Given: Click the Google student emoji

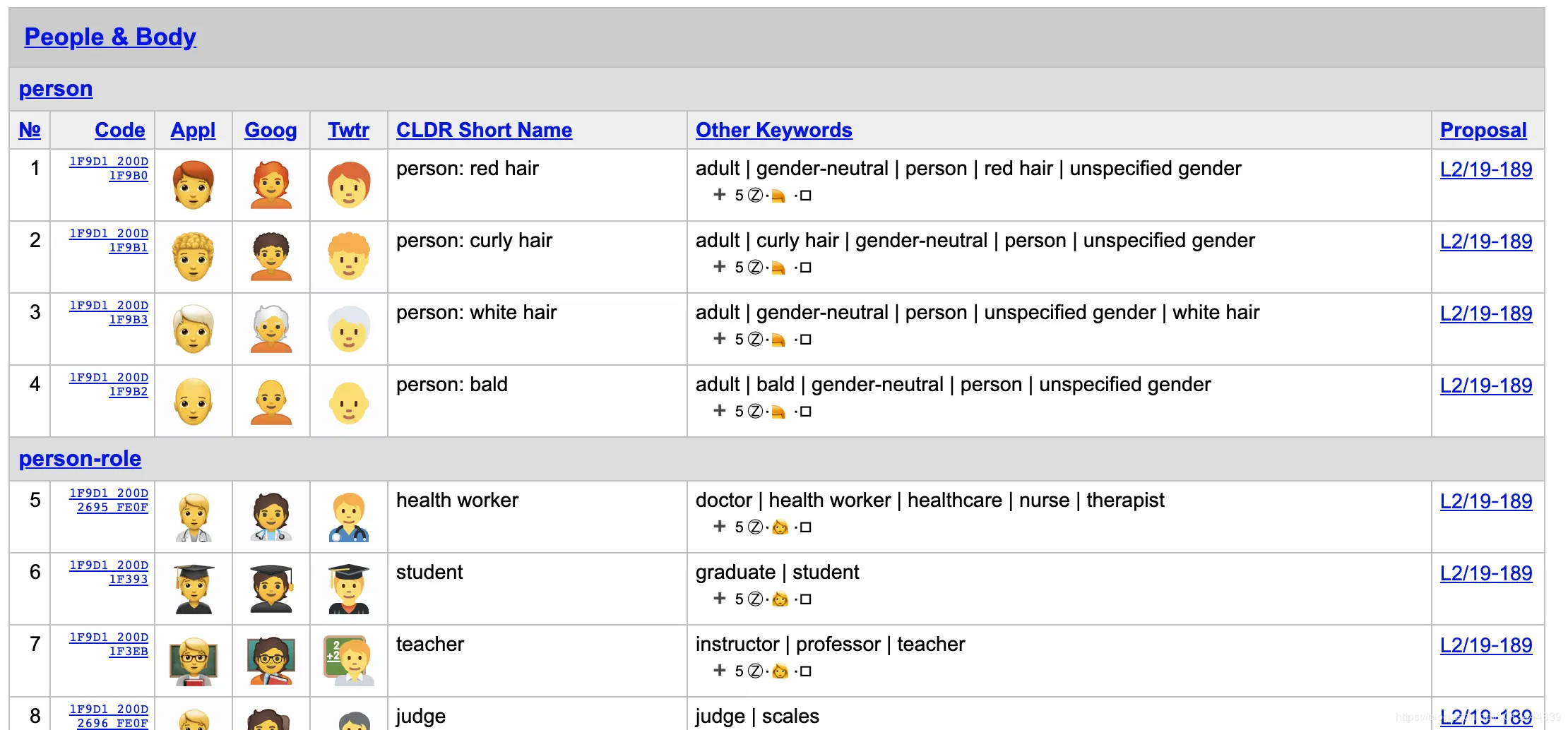Looking at the screenshot, I should coord(271,589).
